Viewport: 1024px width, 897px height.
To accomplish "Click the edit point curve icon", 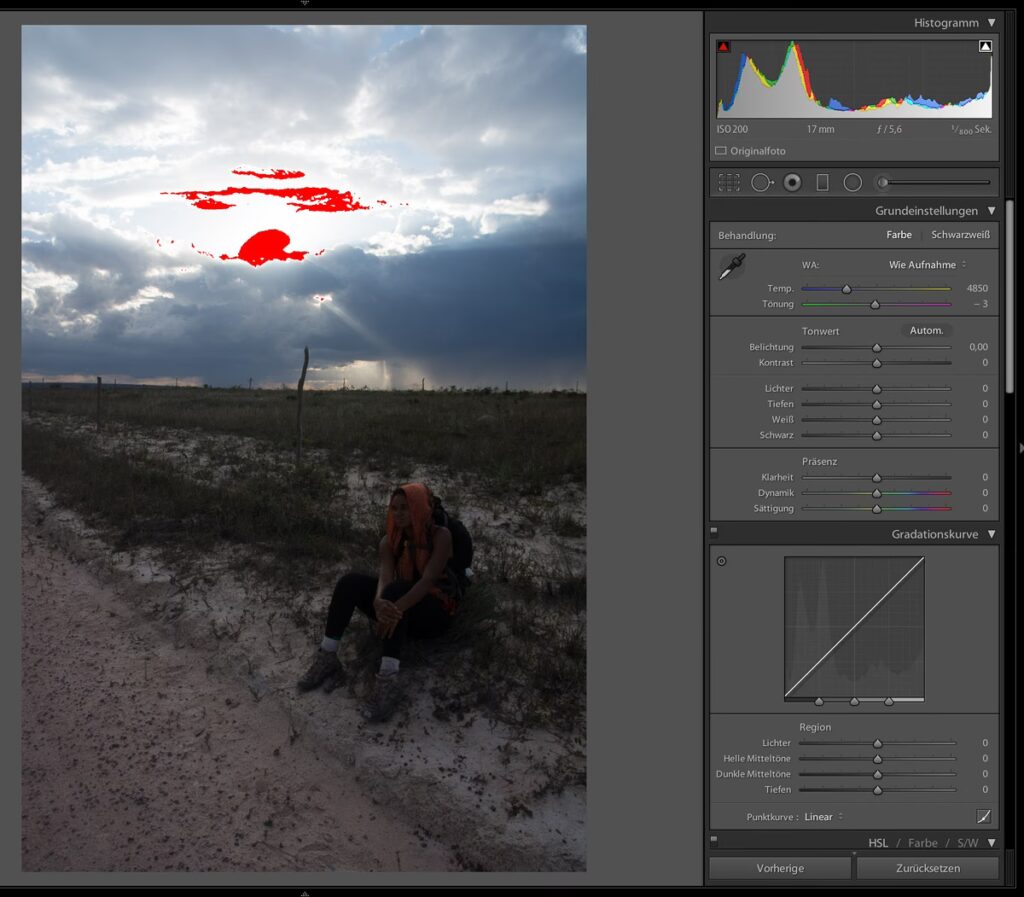I will pos(984,816).
